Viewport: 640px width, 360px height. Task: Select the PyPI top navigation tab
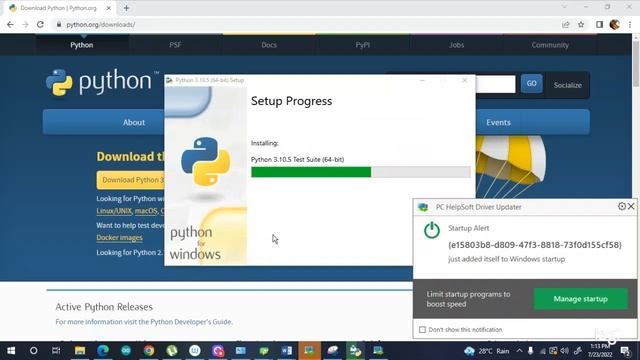click(362, 45)
